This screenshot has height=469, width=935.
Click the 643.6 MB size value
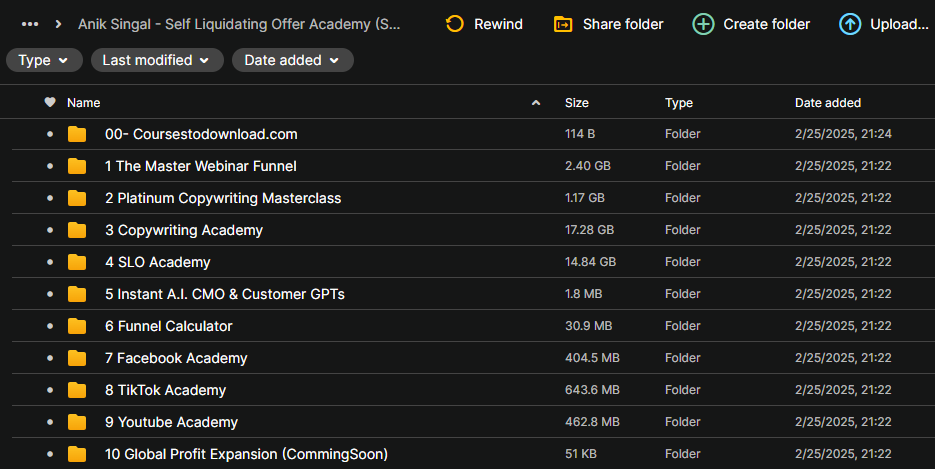click(x=592, y=390)
